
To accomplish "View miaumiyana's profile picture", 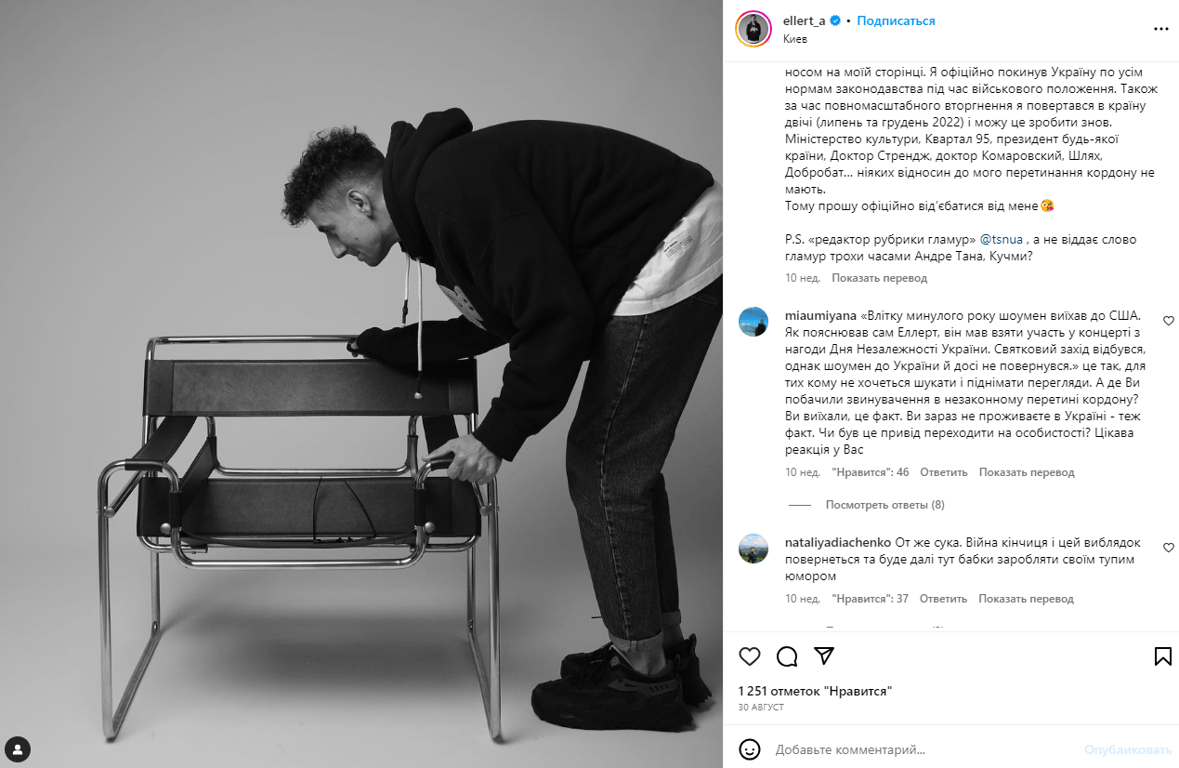I will 753,321.
